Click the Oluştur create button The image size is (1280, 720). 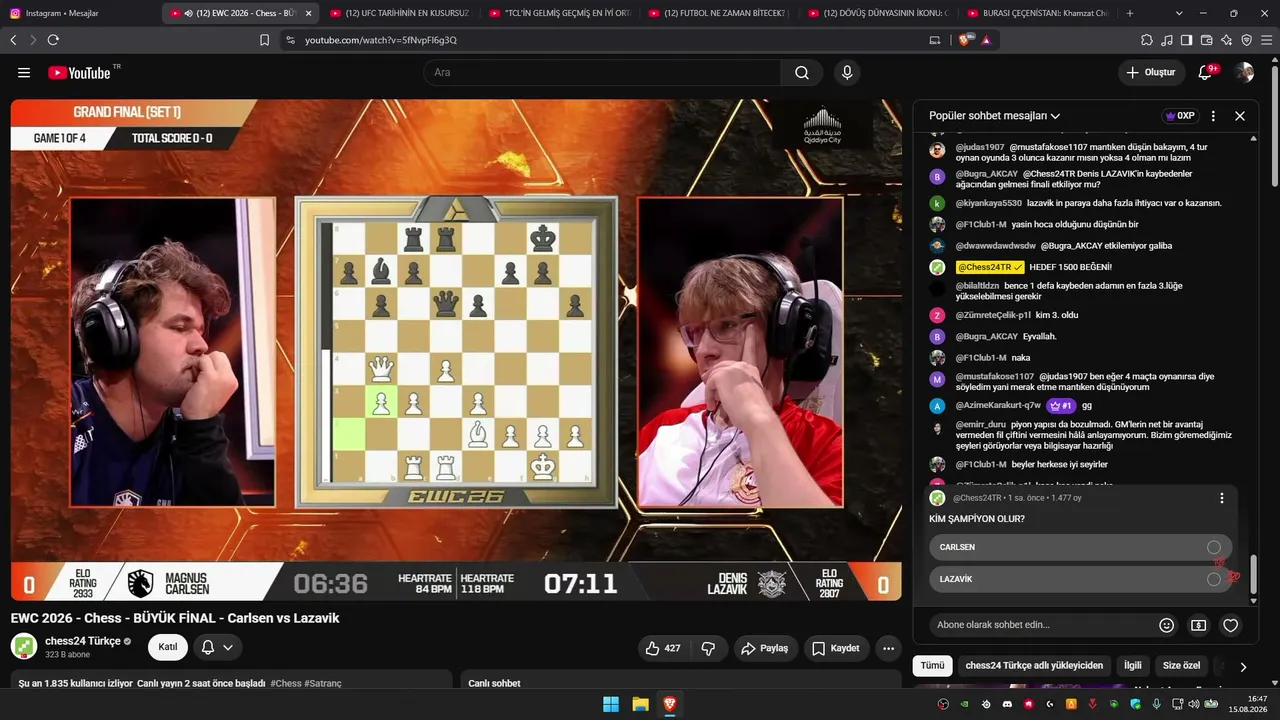[1150, 72]
